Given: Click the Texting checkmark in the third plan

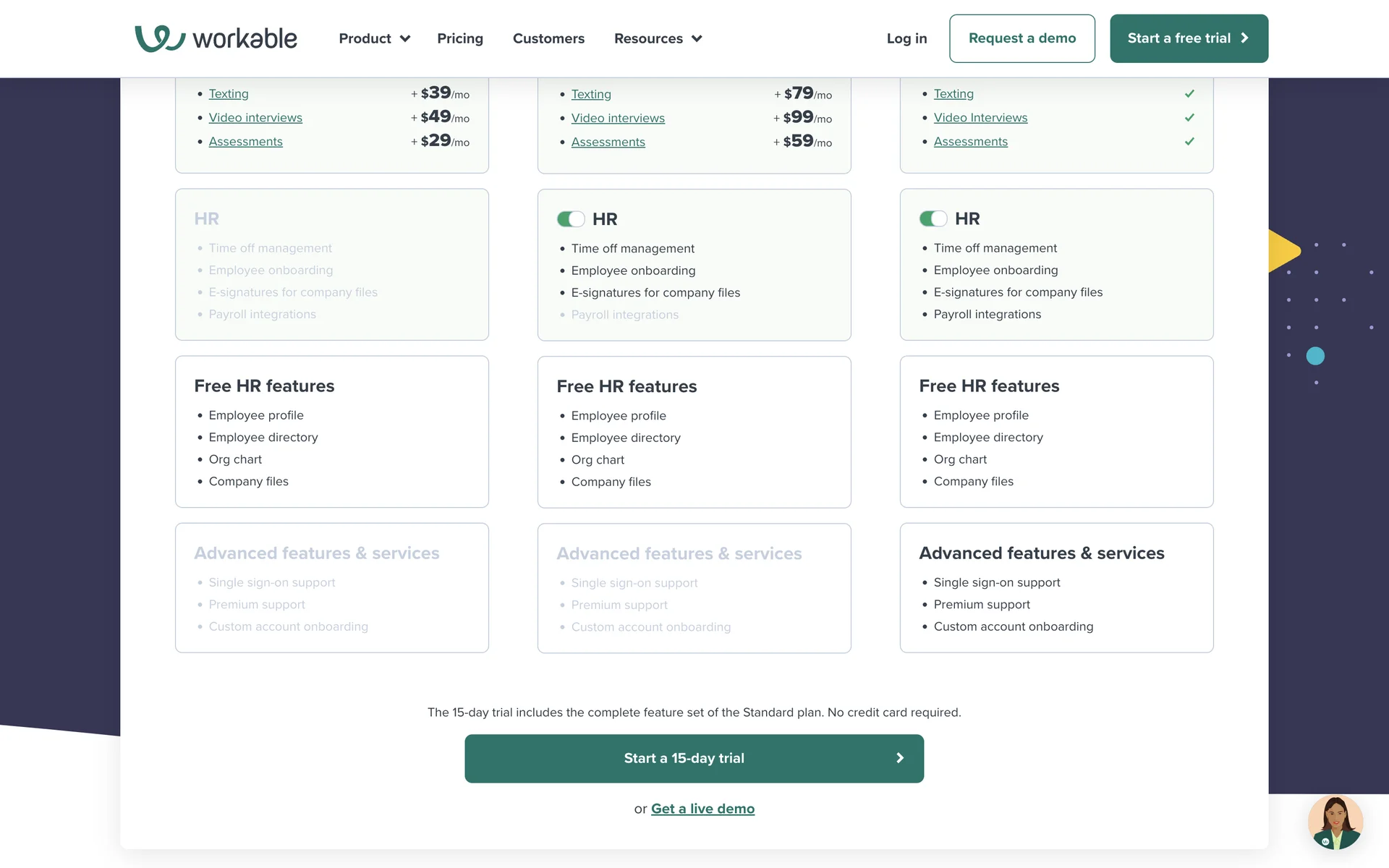Looking at the screenshot, I should click(1189, 94).
